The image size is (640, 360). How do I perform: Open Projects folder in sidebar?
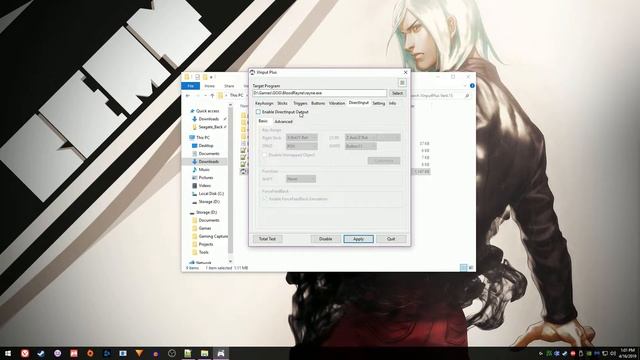click(206, 244)
